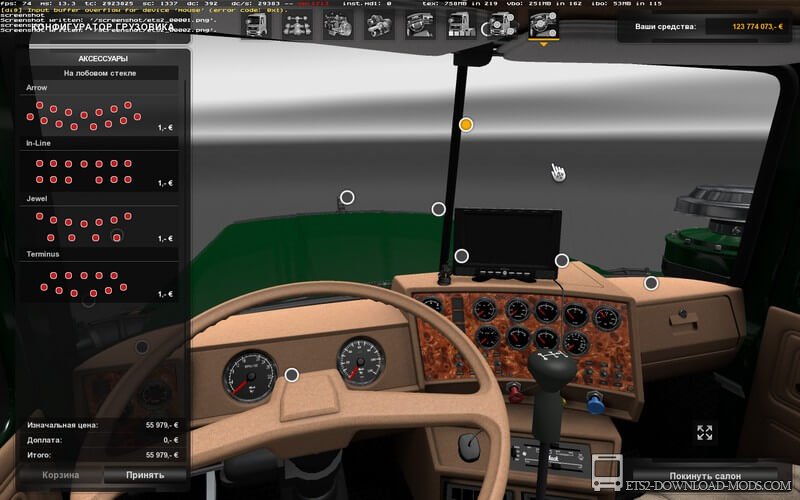Select slot marker on passenger-side dashboard

651,283
